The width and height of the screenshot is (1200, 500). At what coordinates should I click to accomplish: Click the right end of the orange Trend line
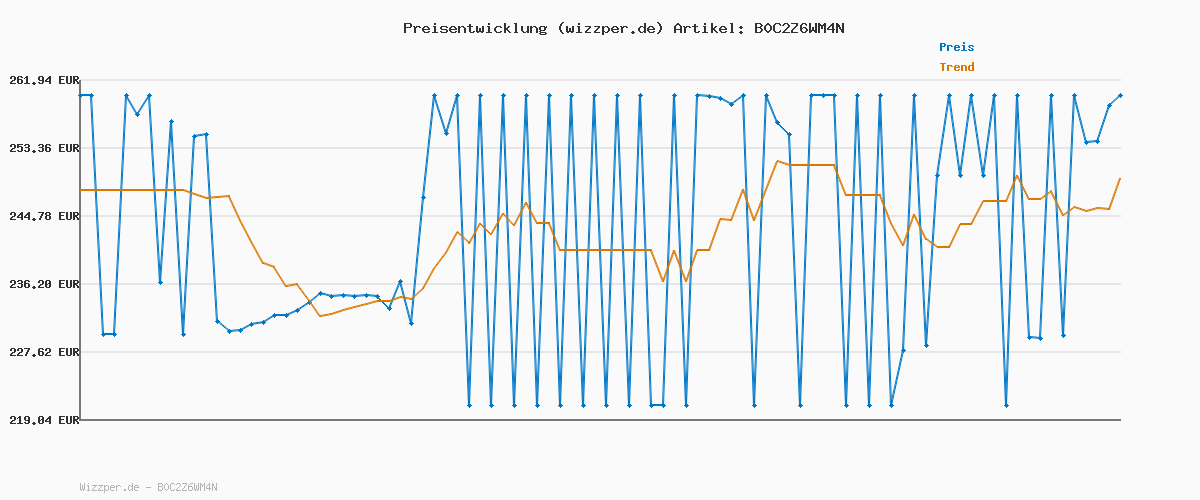pos(1120,178)
